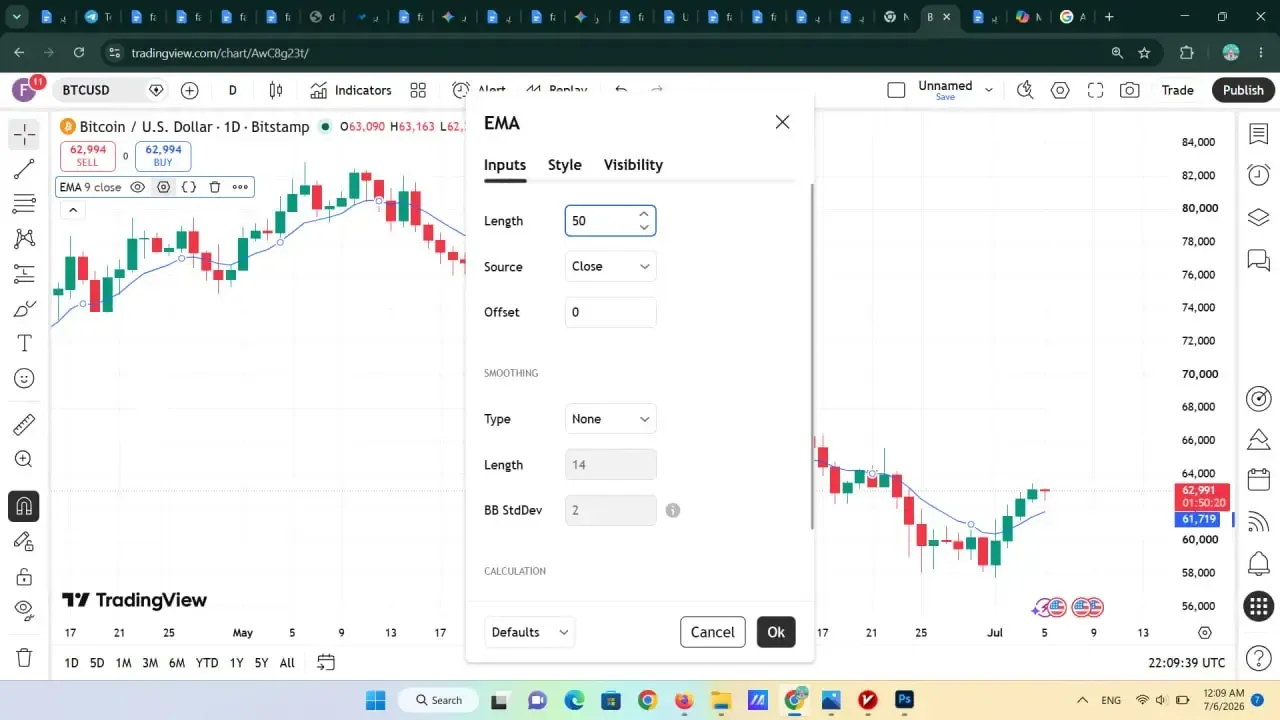
Task: Switch to the Style tab
Action: [565, 165]
